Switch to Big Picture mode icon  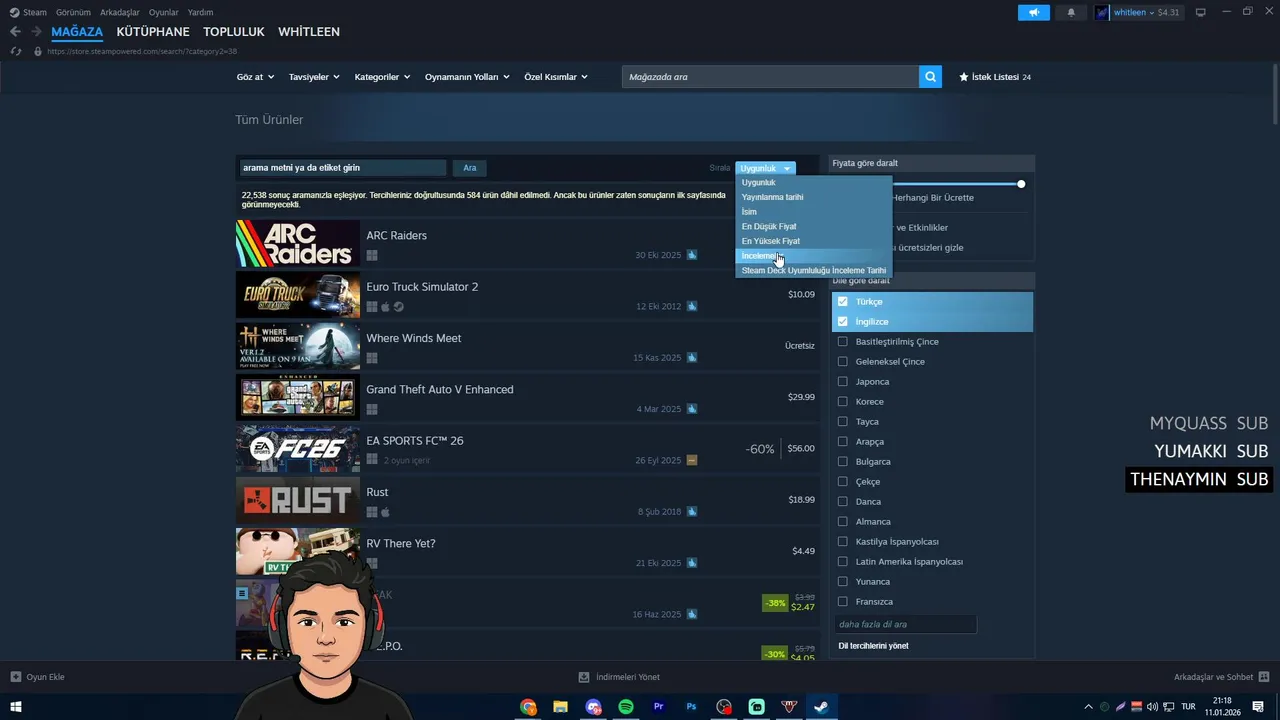(1201, 12)
